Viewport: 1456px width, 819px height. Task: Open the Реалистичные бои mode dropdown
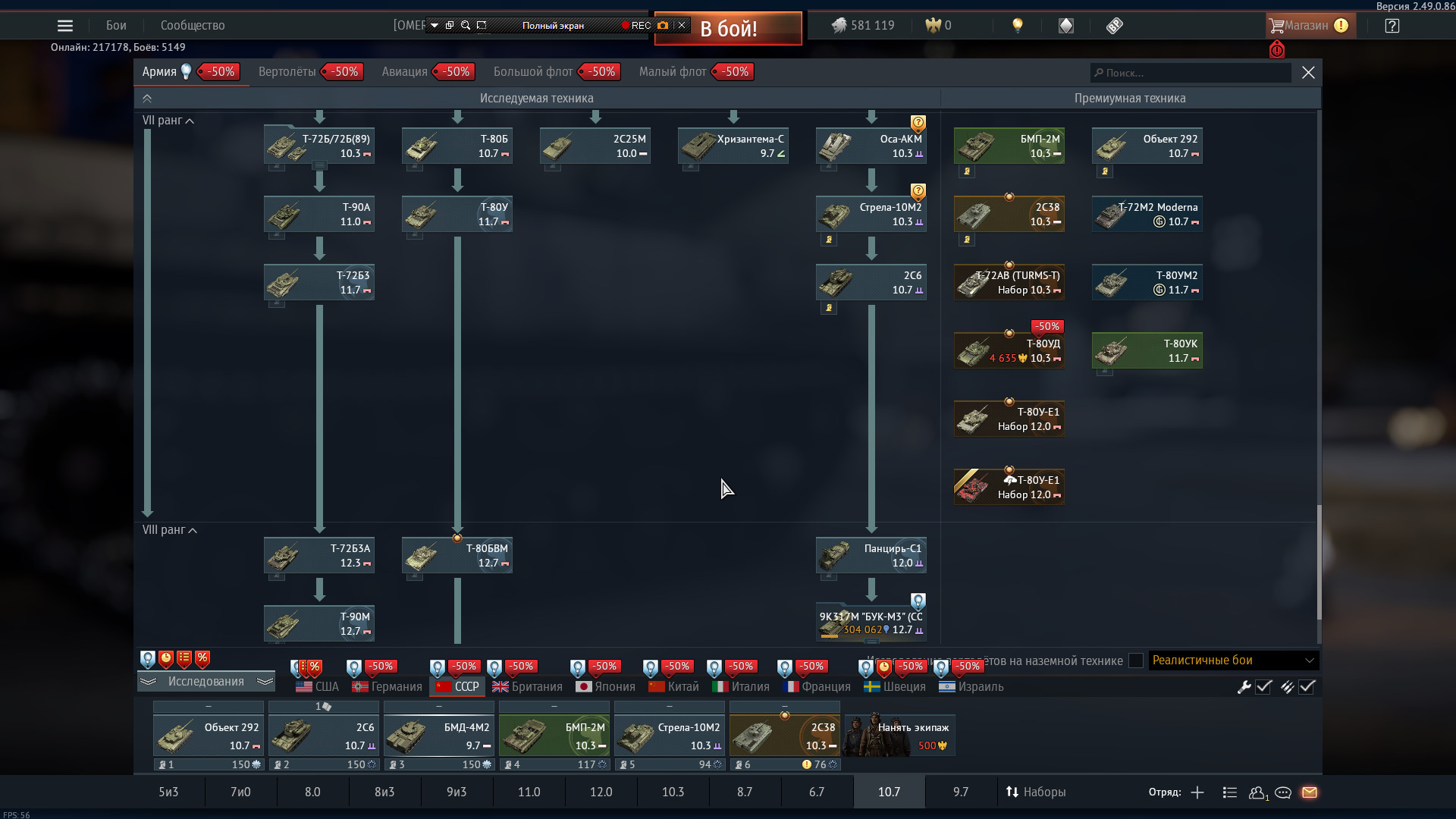point(1233,661)
